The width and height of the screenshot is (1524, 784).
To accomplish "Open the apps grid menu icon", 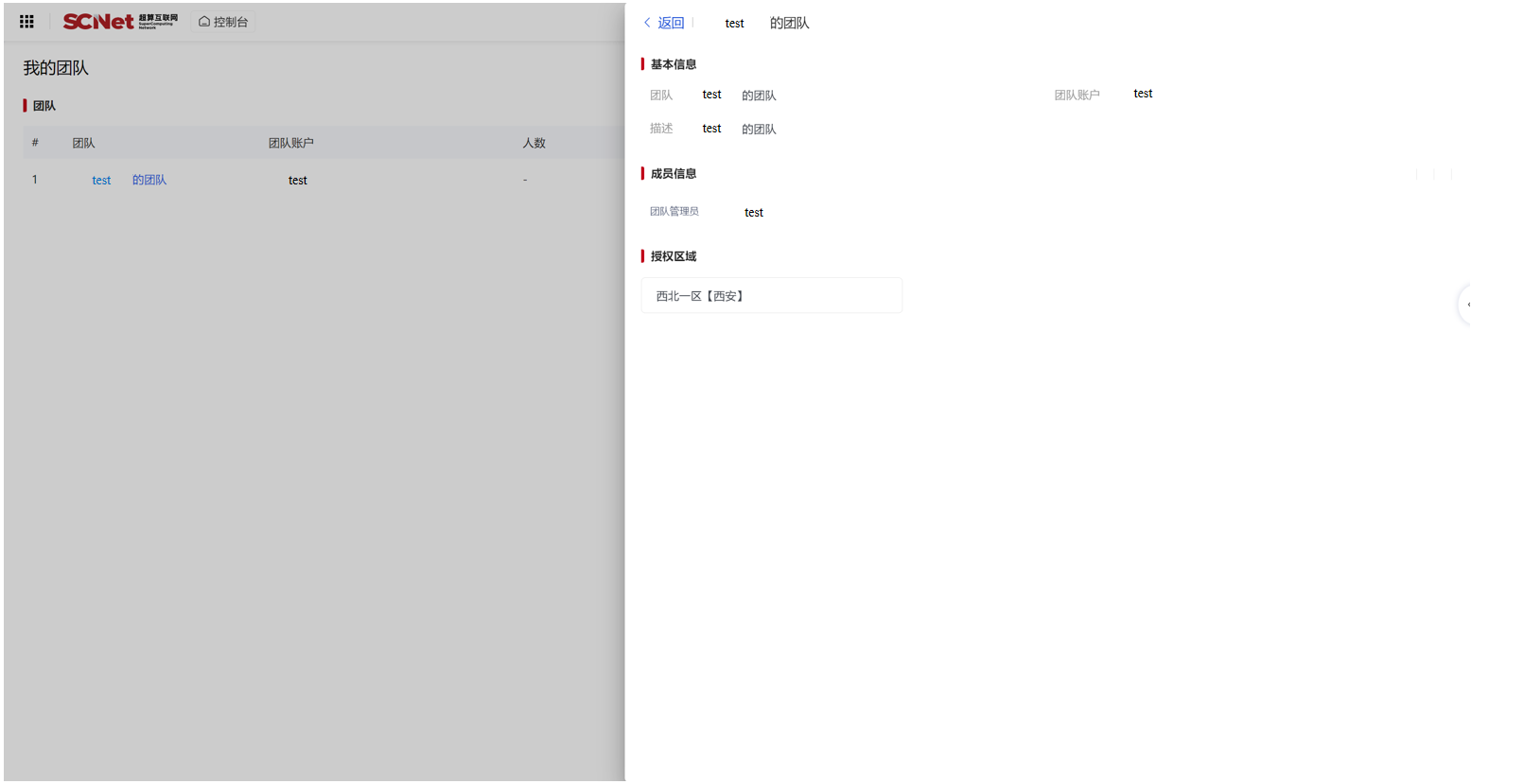I will pyautogui.click(x=26, y=22).
